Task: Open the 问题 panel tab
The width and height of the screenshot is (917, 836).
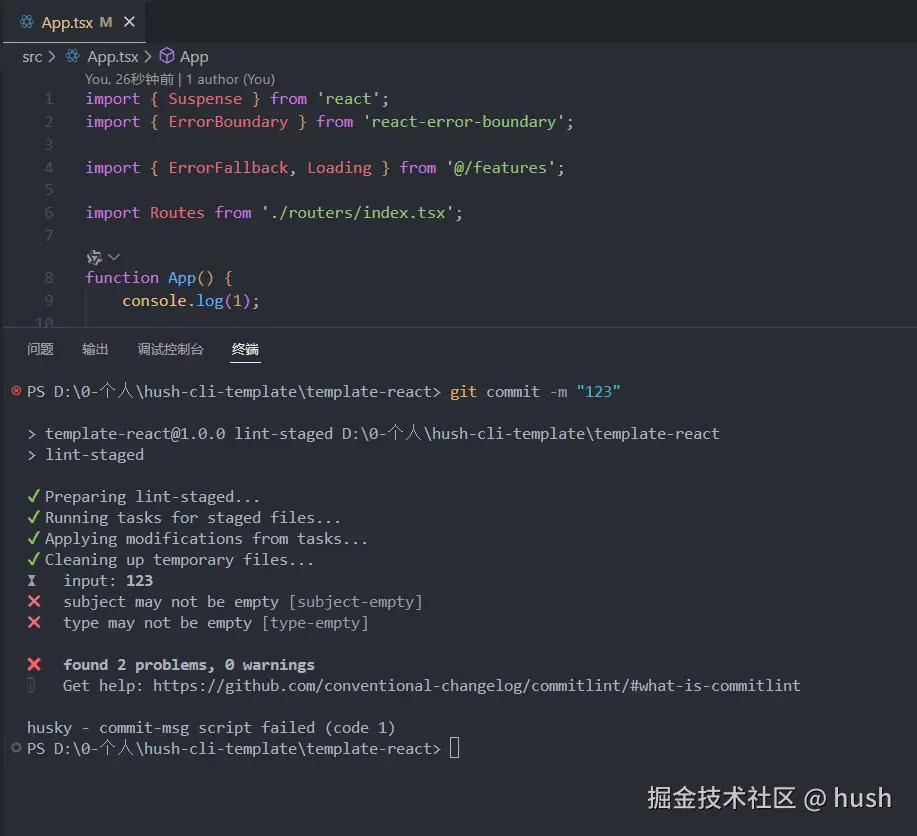Action: 40,349
